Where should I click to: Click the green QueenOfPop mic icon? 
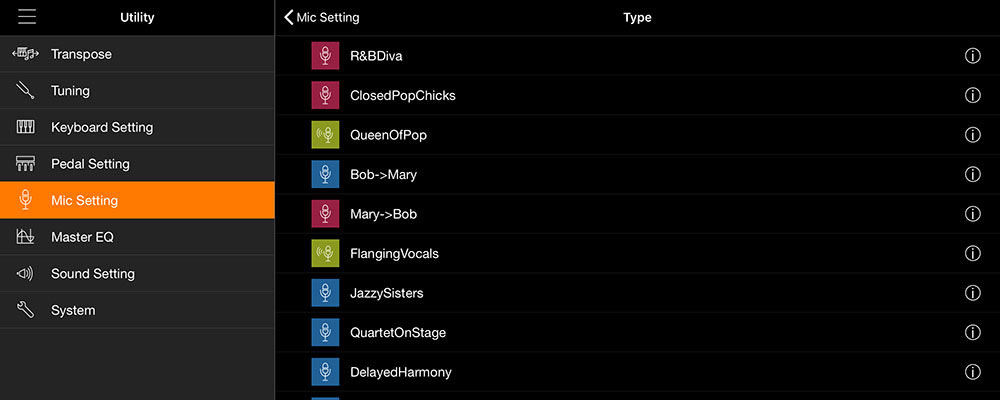click(325, 135)
